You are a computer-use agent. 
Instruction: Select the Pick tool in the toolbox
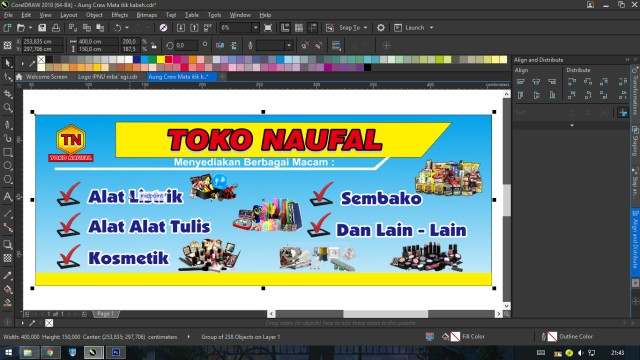pos(7,63)
